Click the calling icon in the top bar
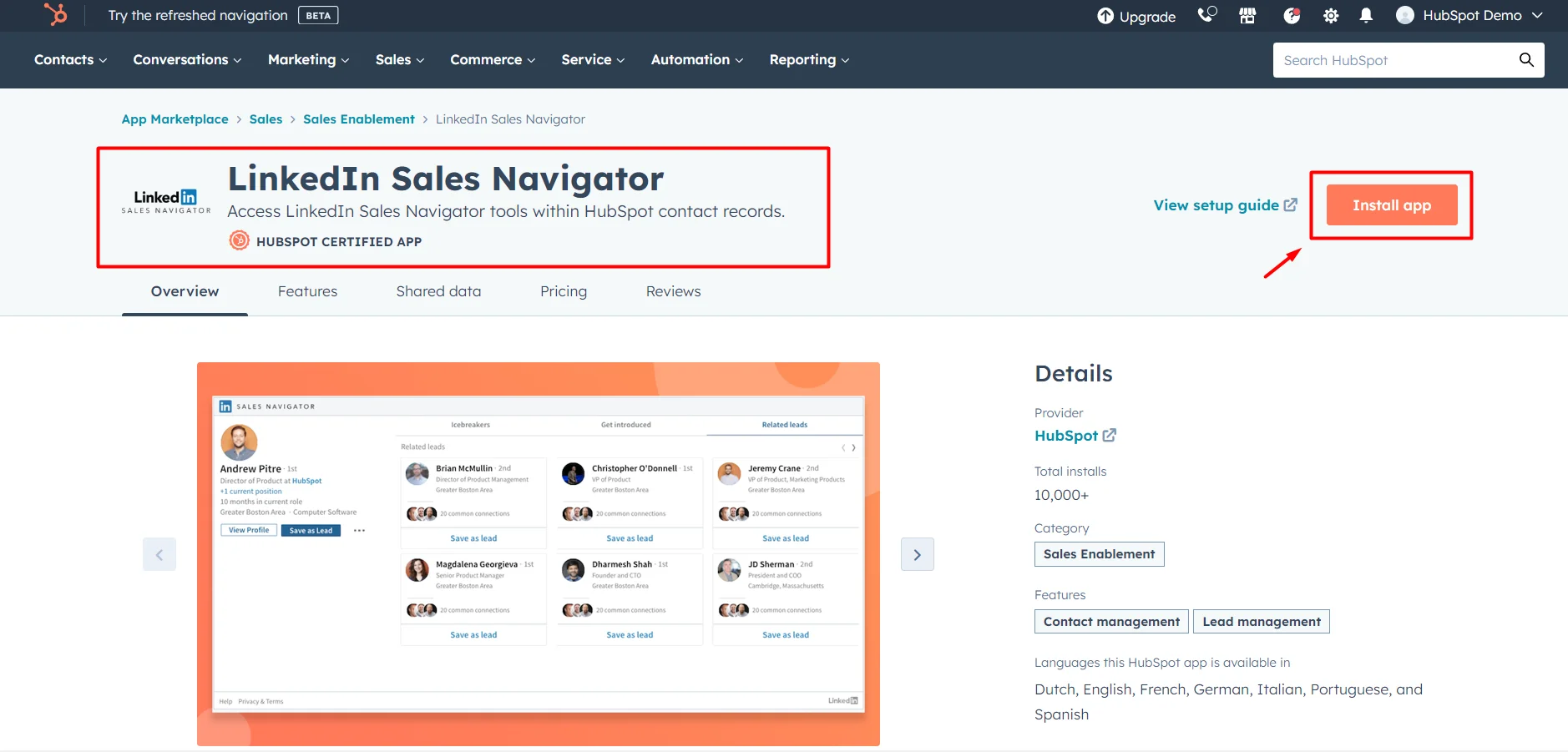The height and width of the screenshot is (752, 1568). click(x=1206, y=15)
